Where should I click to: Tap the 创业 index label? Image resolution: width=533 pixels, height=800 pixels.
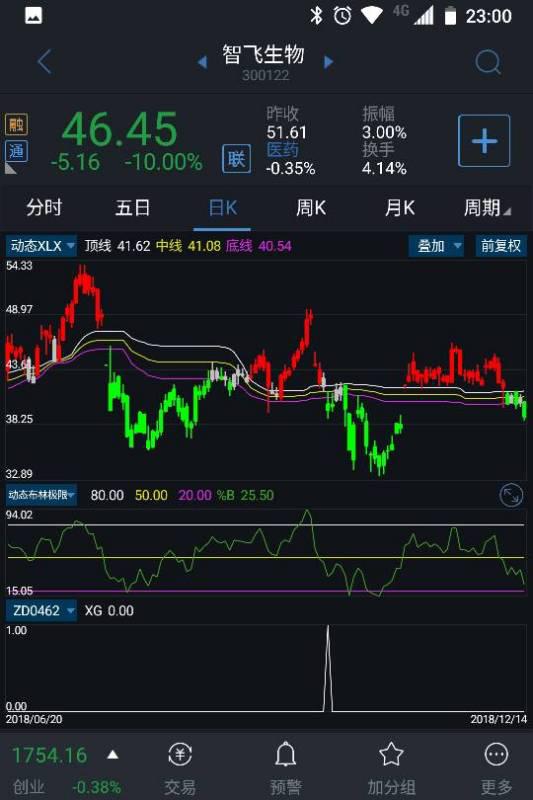[x=29, y=787]
